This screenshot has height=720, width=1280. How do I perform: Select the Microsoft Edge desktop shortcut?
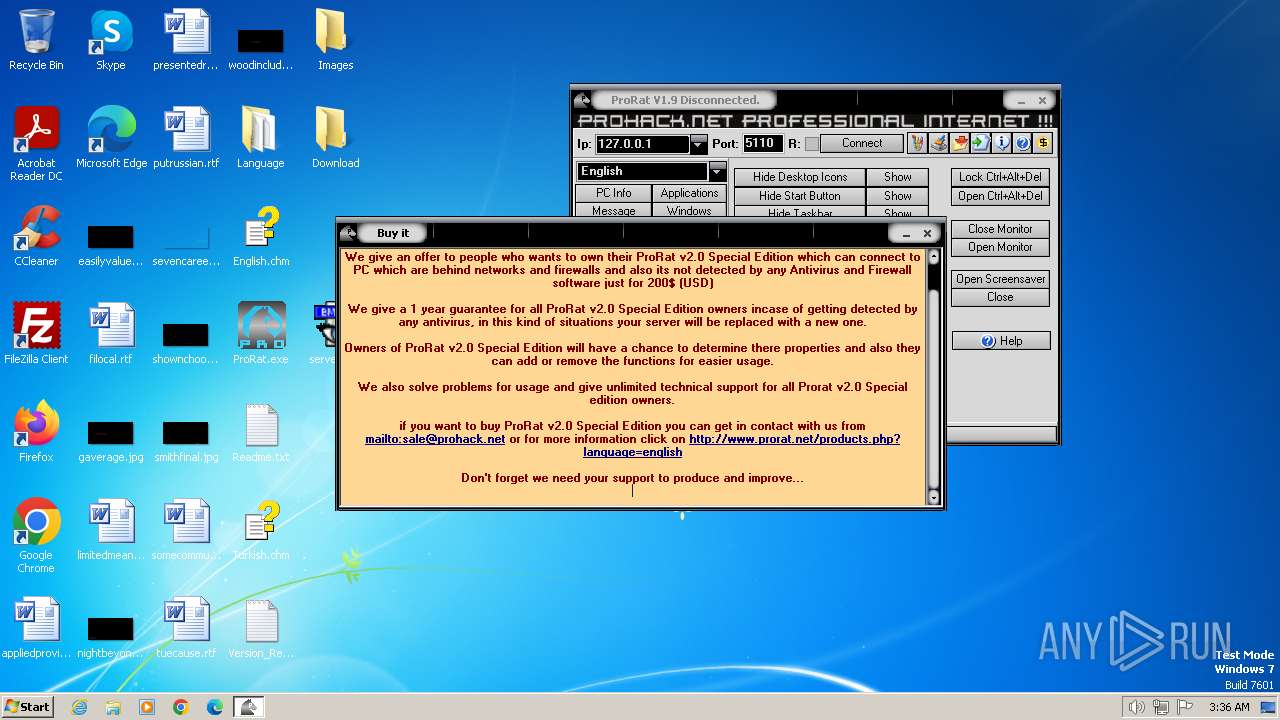click(111, 138)
